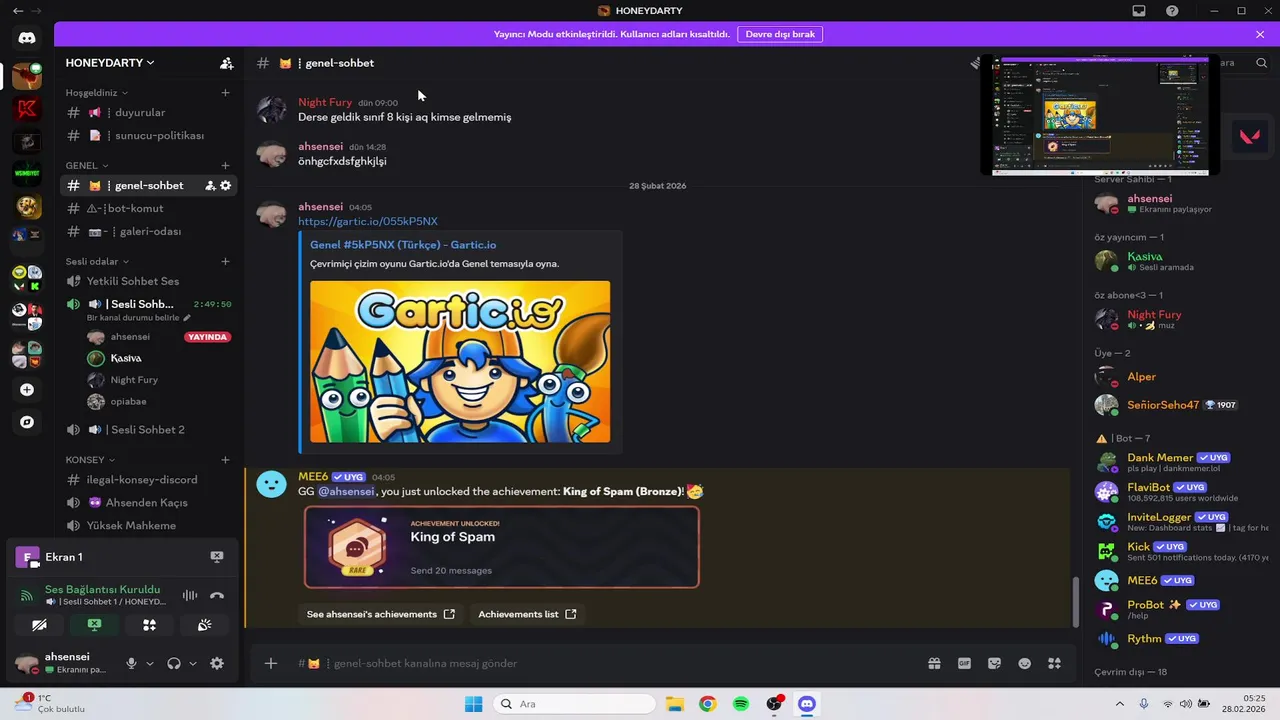Viewport: 1280px width, 720px height.
Task: Open emoji picker in message bar
Action: pos(1024,663)
